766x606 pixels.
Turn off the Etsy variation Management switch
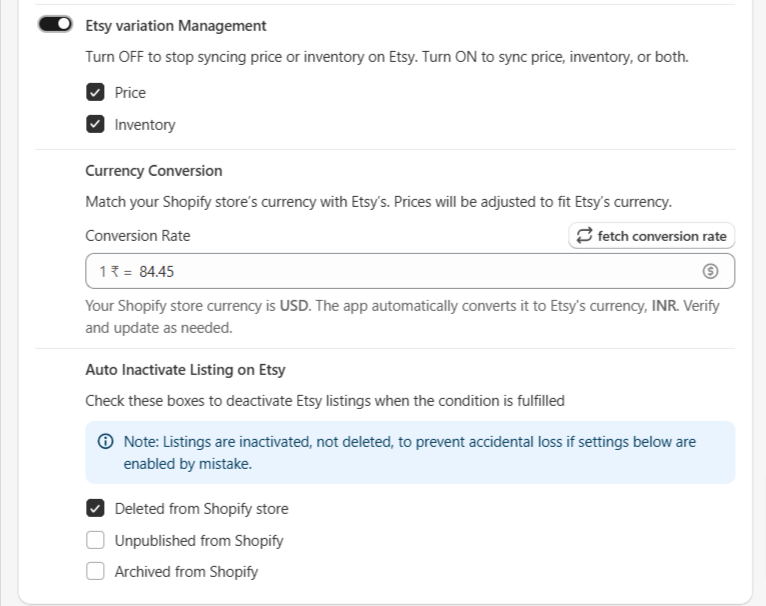tap(55, 24)
